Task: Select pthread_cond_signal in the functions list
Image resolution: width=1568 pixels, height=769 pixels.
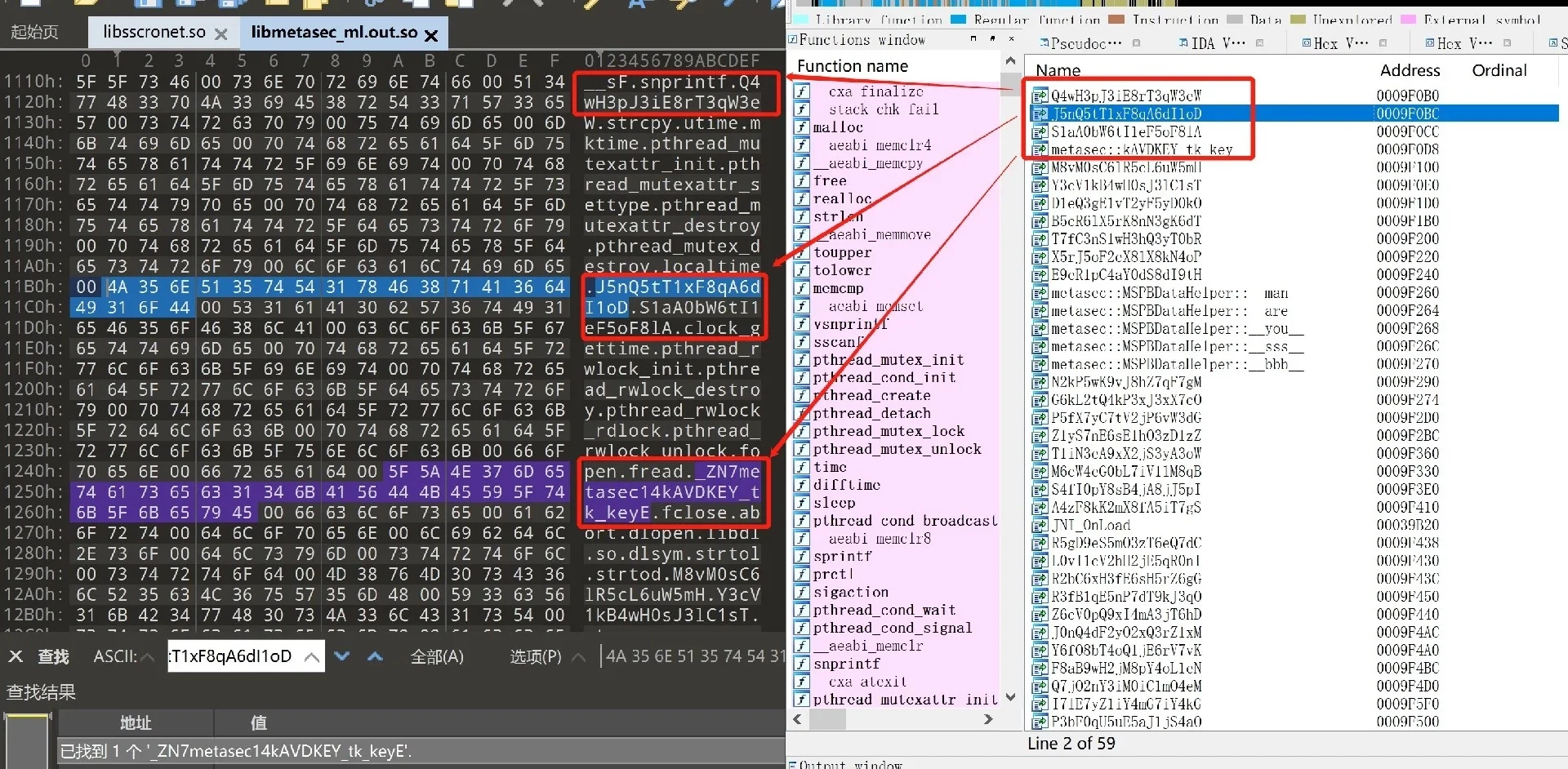Action: pyautogui.click(x=892, y=628)
